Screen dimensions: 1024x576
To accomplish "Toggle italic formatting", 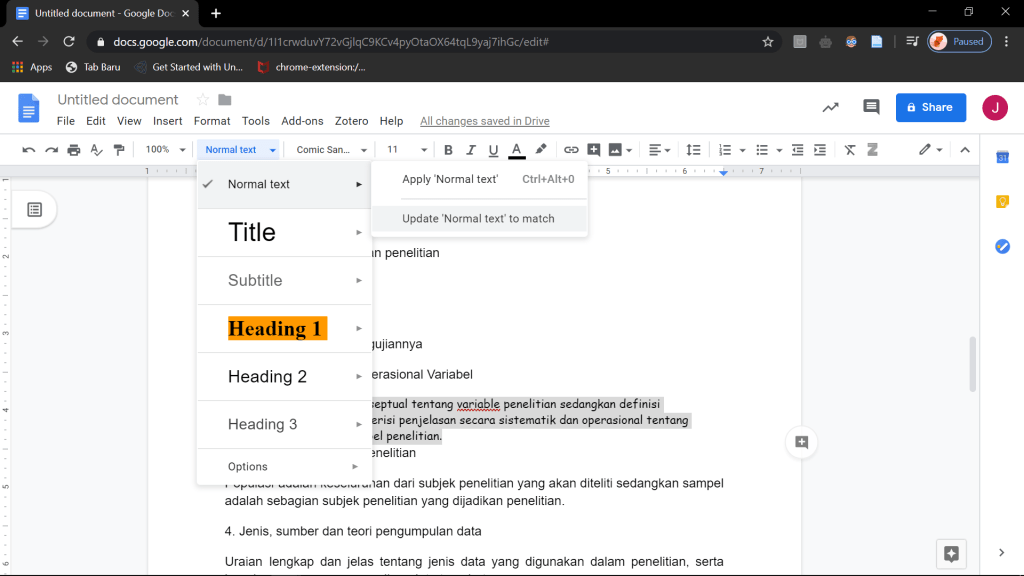I will 471,150.
